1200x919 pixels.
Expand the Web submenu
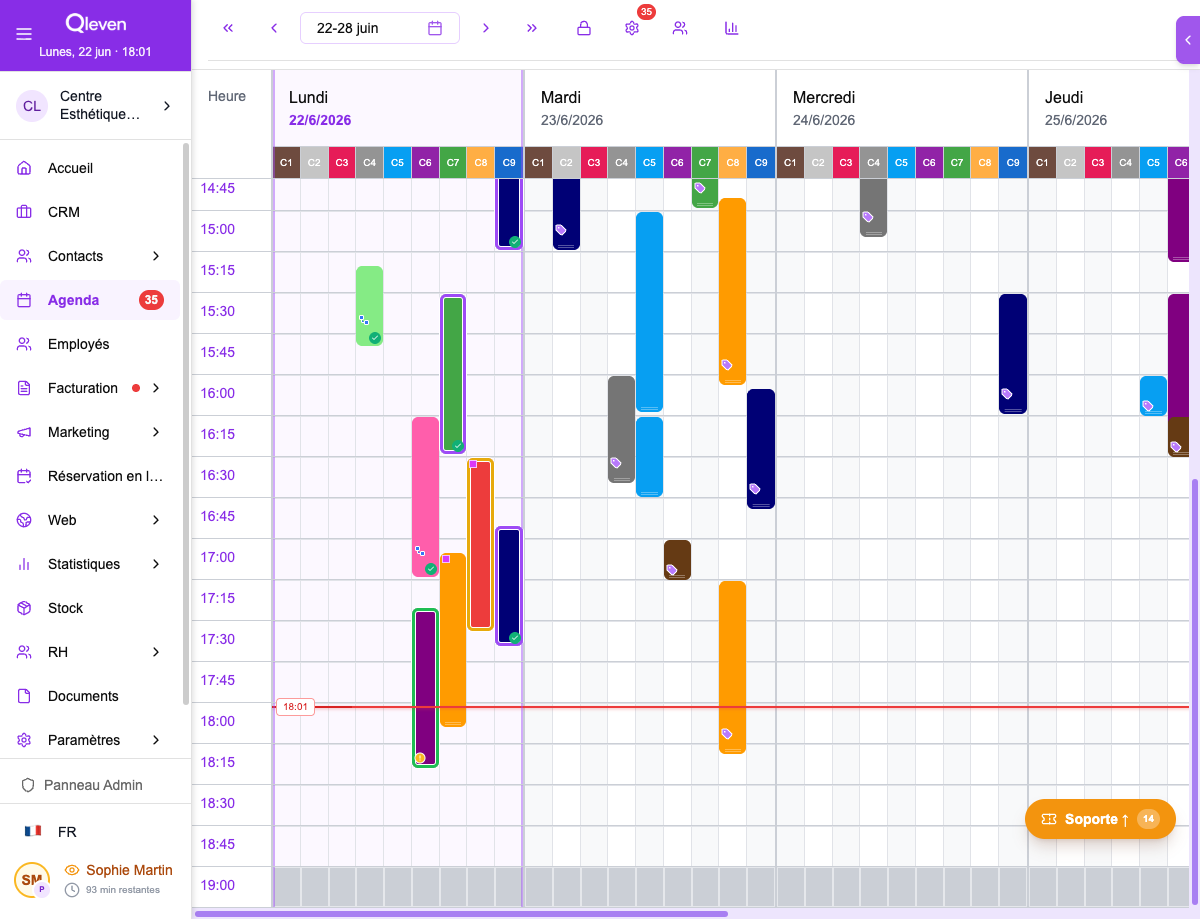point(156,520)
